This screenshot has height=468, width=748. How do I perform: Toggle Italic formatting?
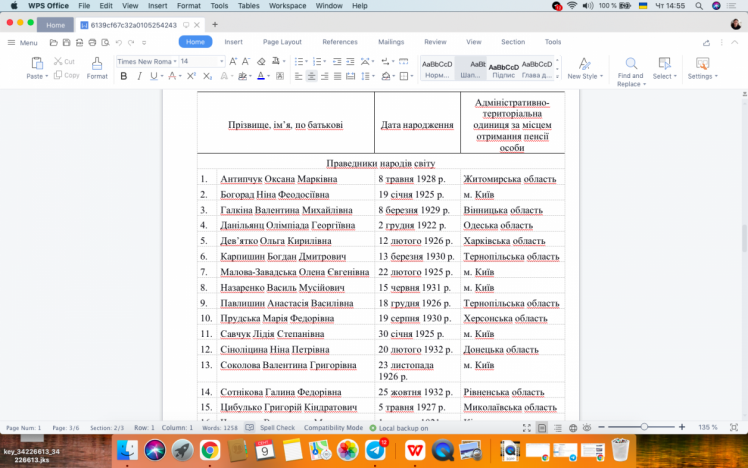(x=139, y=76)
